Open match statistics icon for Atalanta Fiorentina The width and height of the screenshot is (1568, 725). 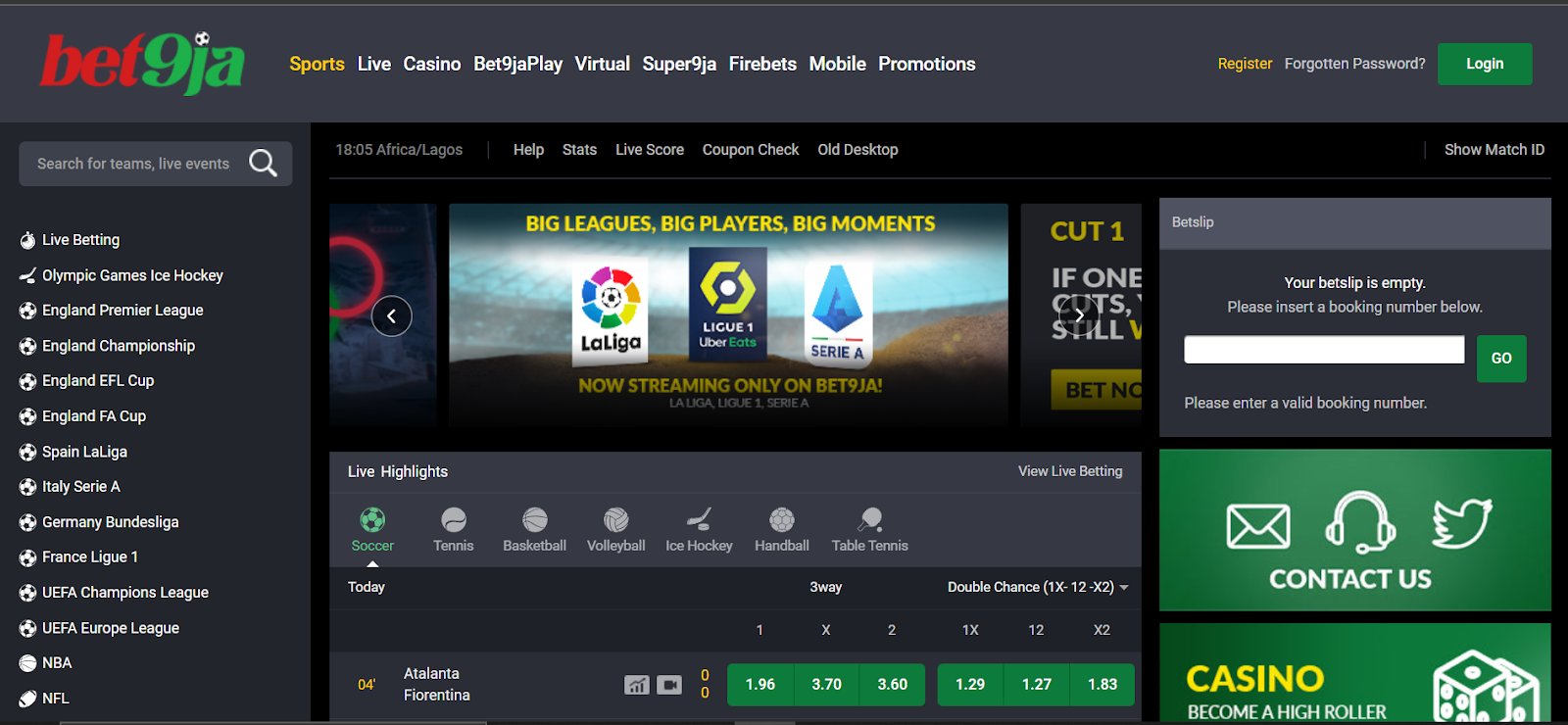pyautogui.click(x=637, y=685)
